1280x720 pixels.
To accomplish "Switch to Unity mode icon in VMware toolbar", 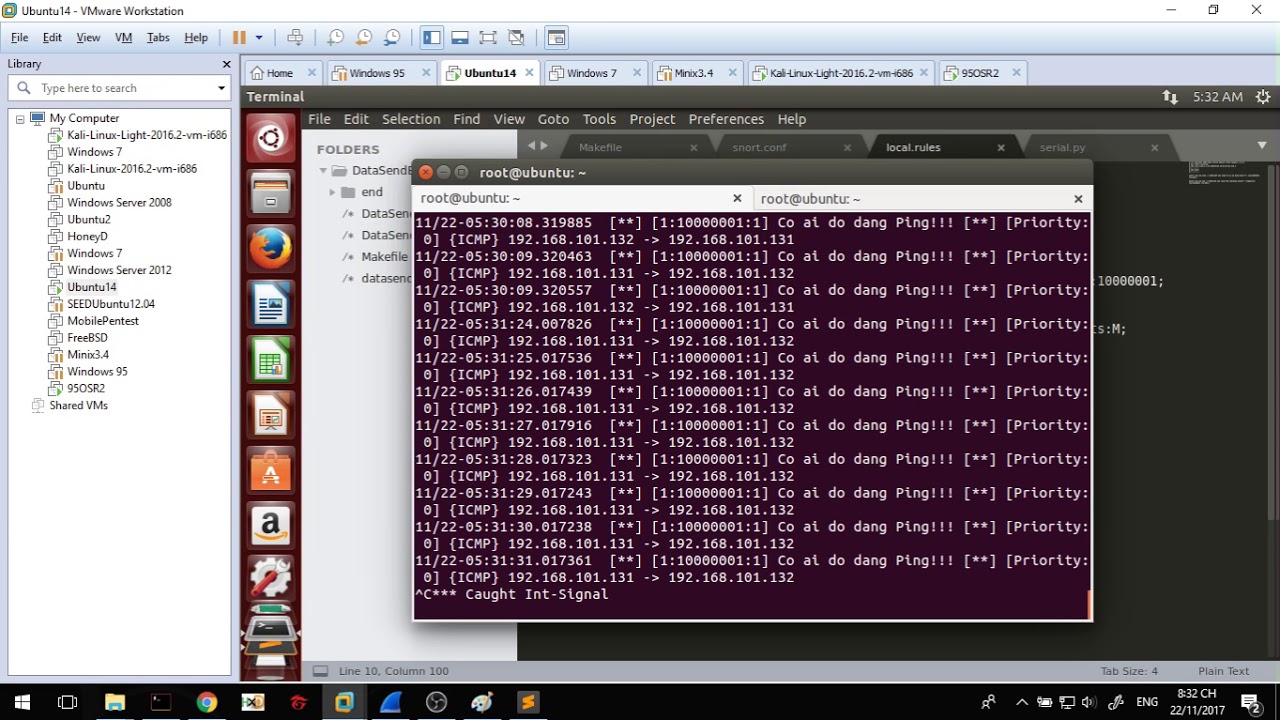I will [x=516, y=37].
